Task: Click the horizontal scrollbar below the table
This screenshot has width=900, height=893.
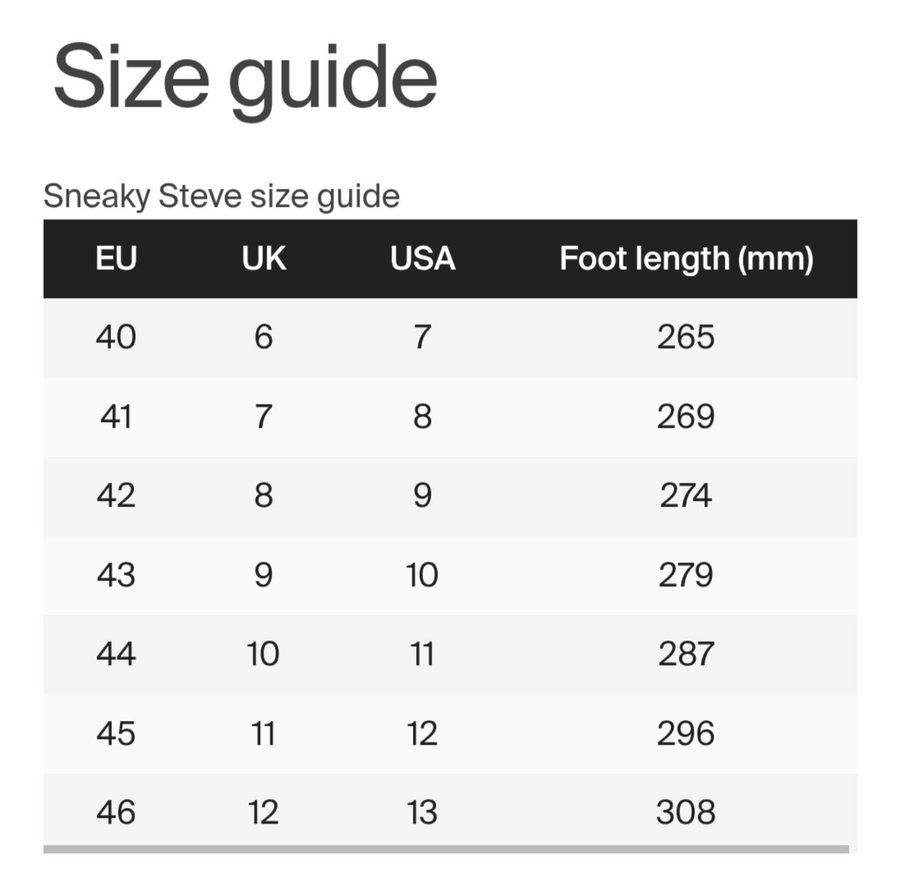Action: tap(446, 850)
